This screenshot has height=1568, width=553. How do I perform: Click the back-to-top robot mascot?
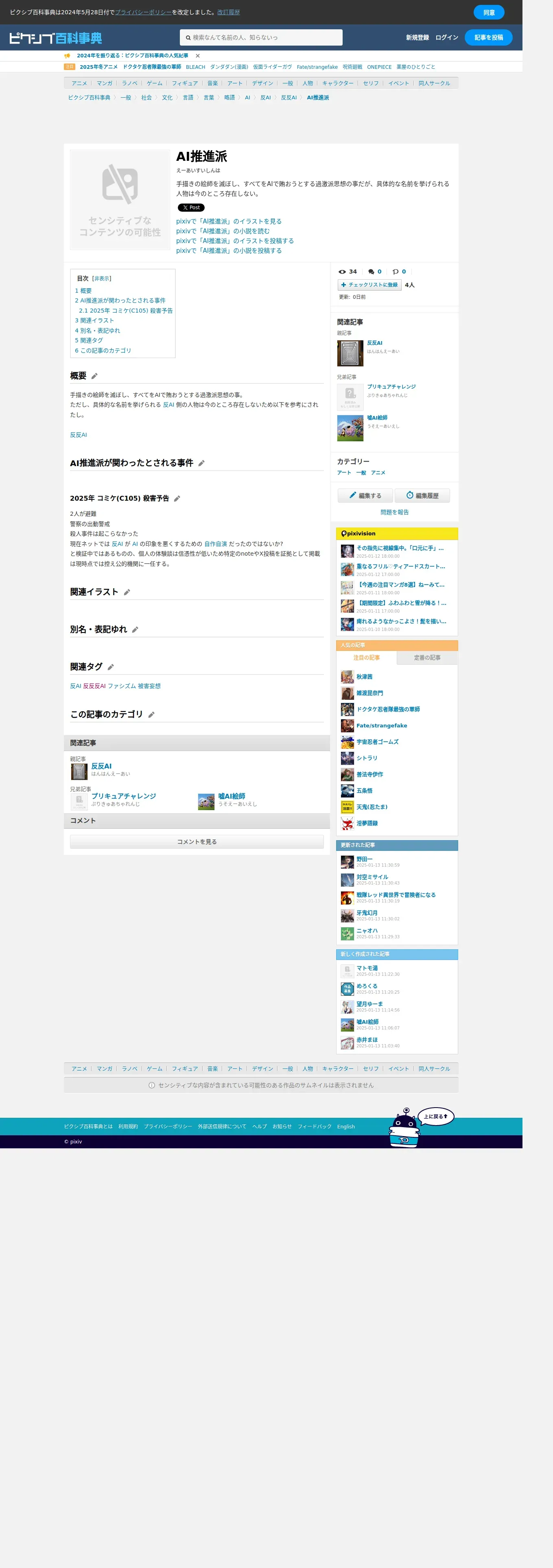[x=404, y=1127]
